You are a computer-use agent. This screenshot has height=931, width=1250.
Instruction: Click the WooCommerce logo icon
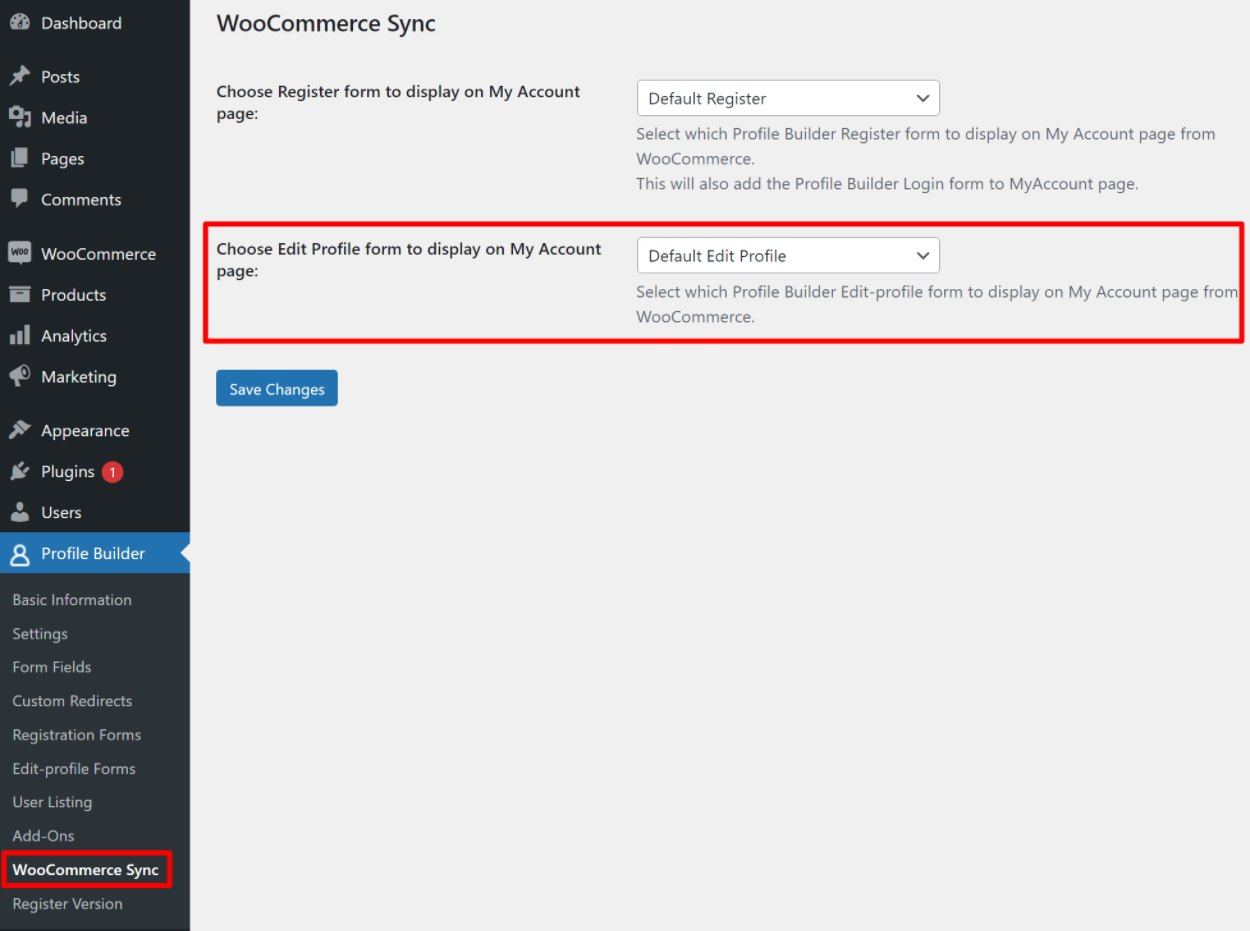[20, 253]
